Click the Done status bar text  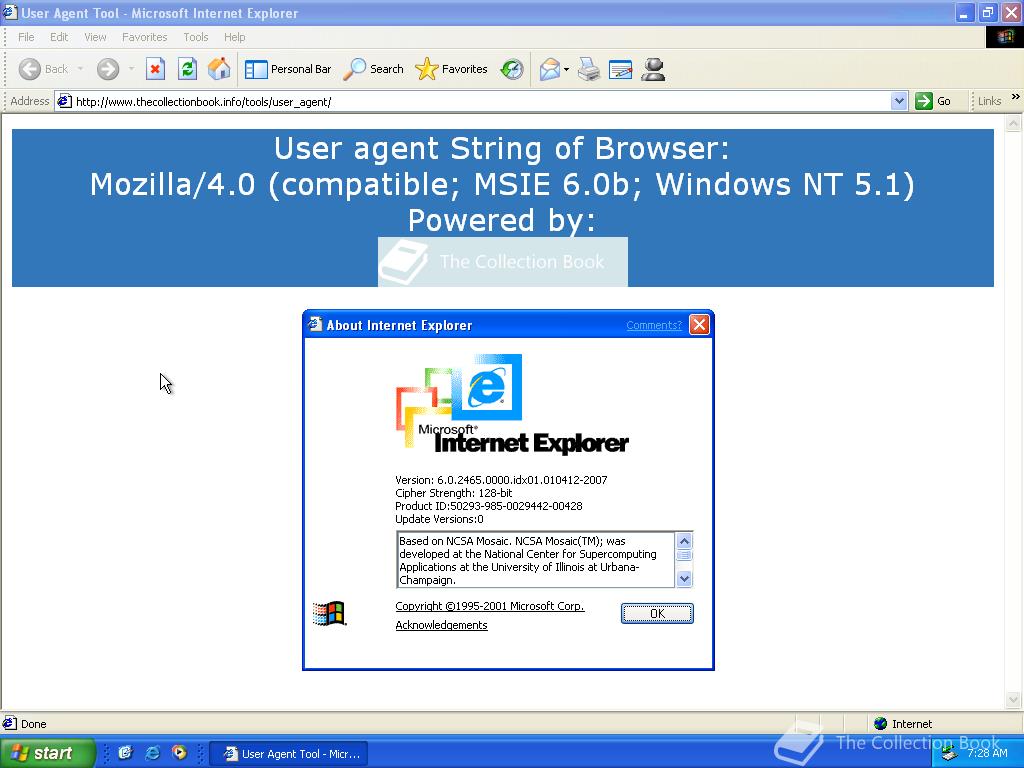click(x=33, y=724)
